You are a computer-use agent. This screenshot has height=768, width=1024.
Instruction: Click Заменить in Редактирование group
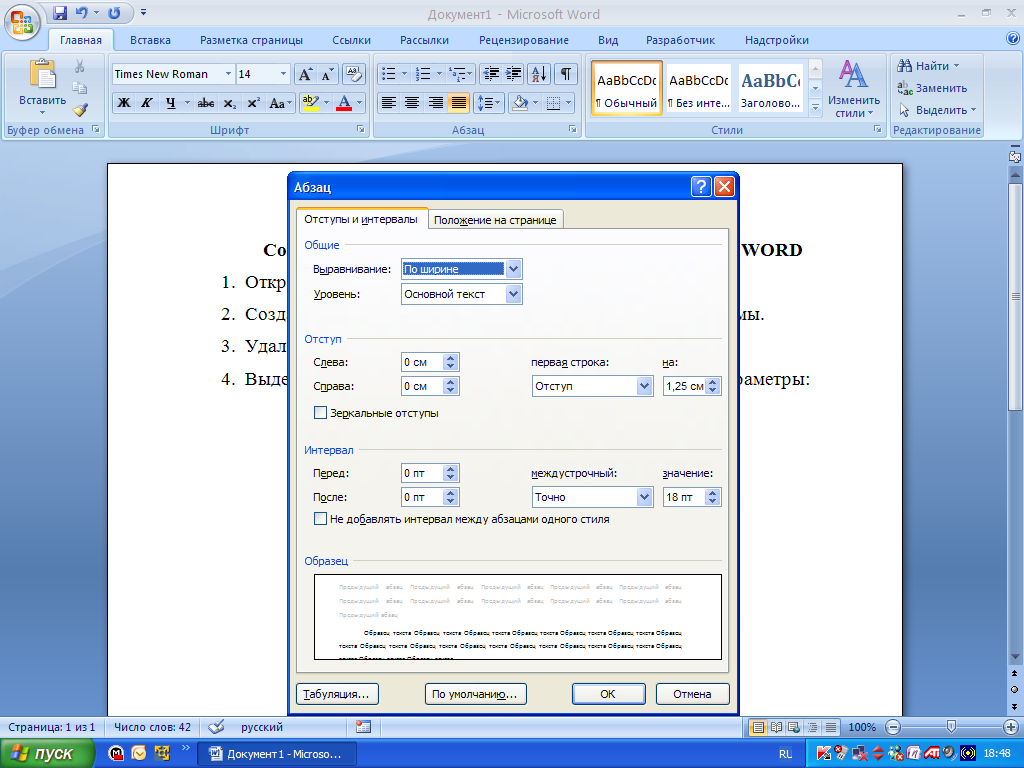(x=932, y=88)
